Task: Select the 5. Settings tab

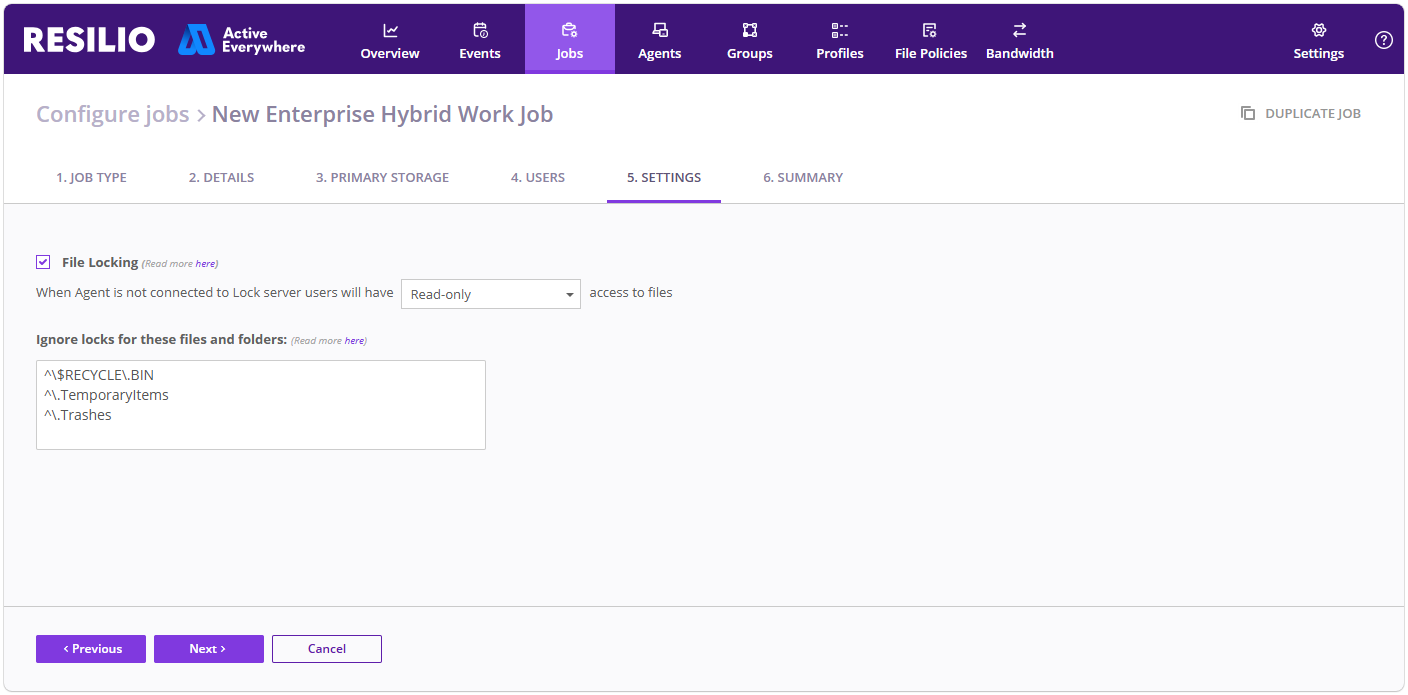Action: [664, 177]
